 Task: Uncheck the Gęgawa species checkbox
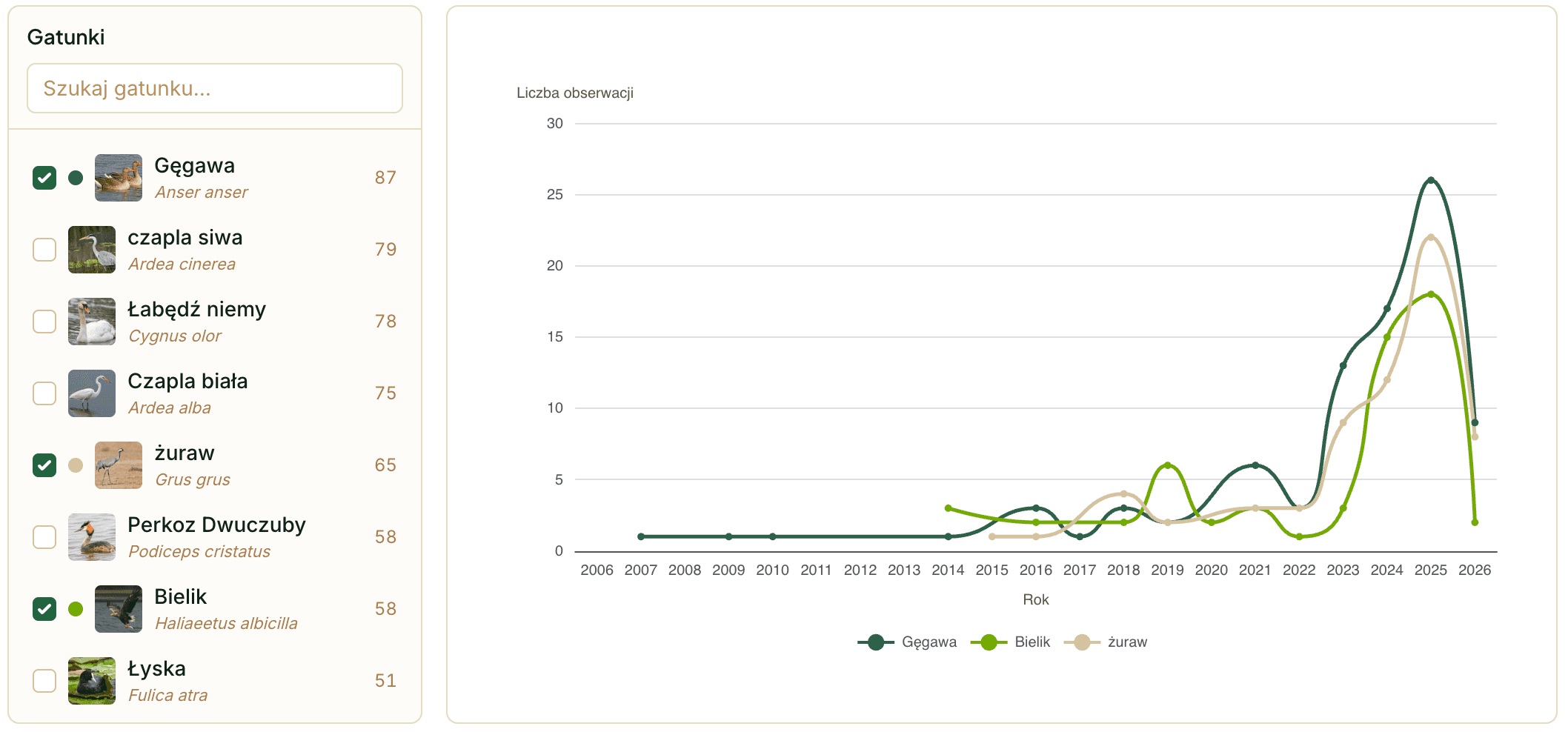(x=44, y=178)
